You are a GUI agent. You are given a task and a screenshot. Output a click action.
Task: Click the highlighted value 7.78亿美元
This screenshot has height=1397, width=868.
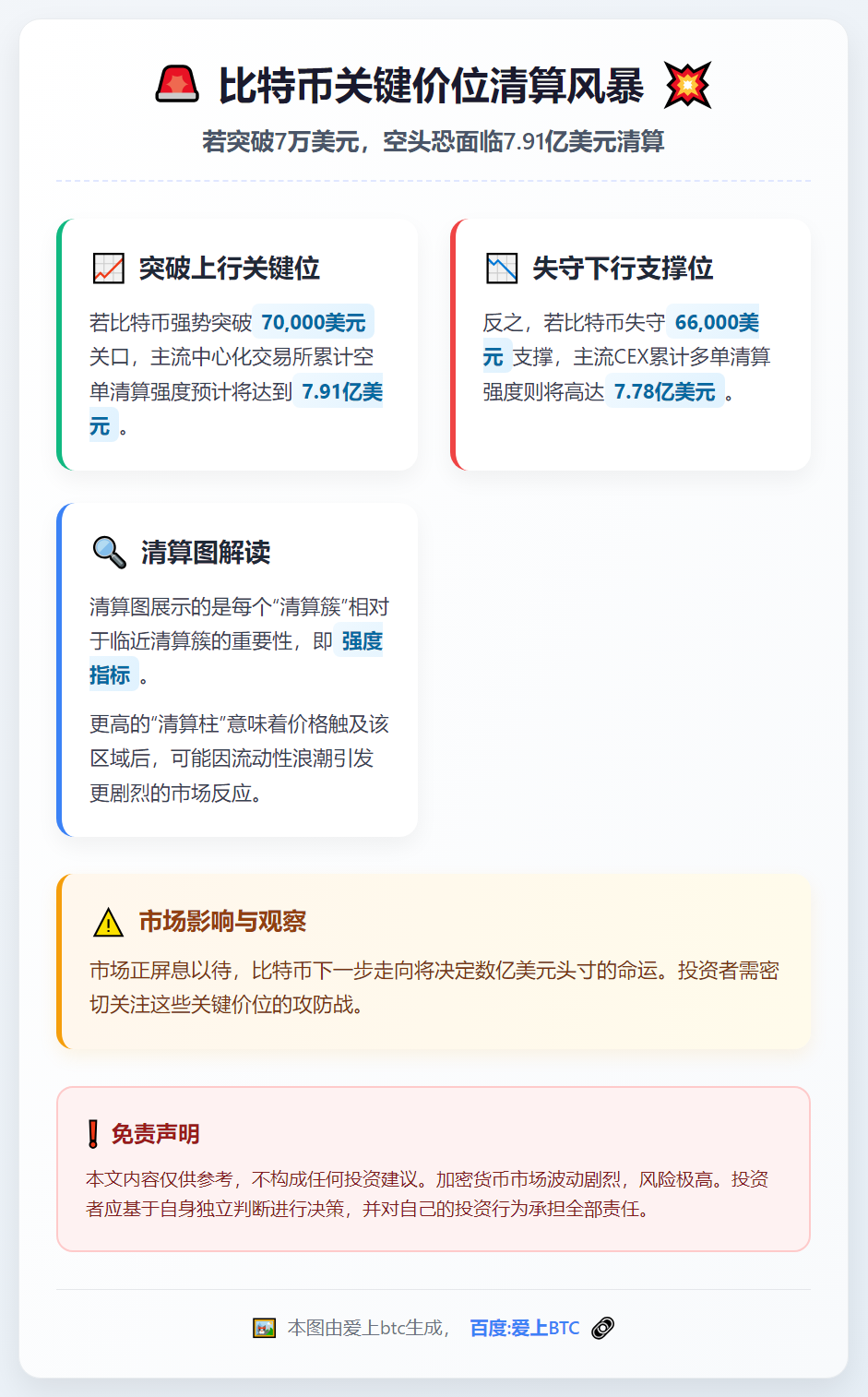point(665,391)
